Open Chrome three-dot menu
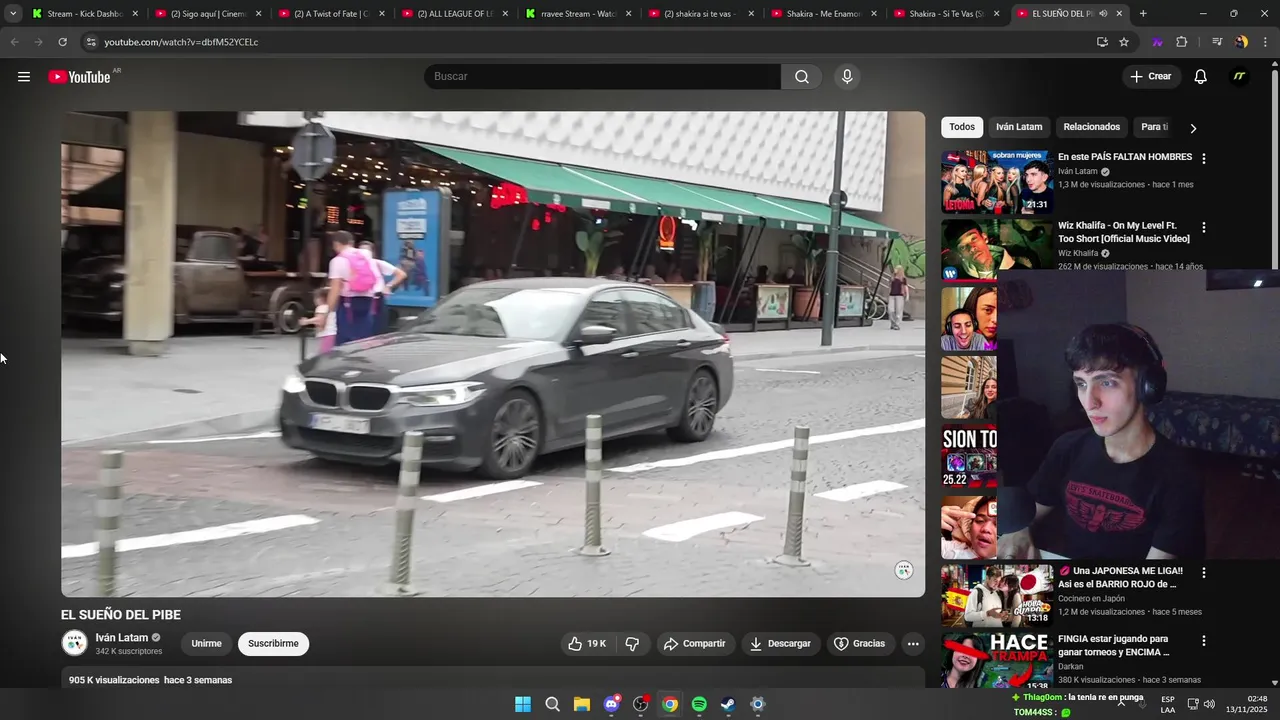The height and width of the screenshot is (720, 1280). (1265, 42)
